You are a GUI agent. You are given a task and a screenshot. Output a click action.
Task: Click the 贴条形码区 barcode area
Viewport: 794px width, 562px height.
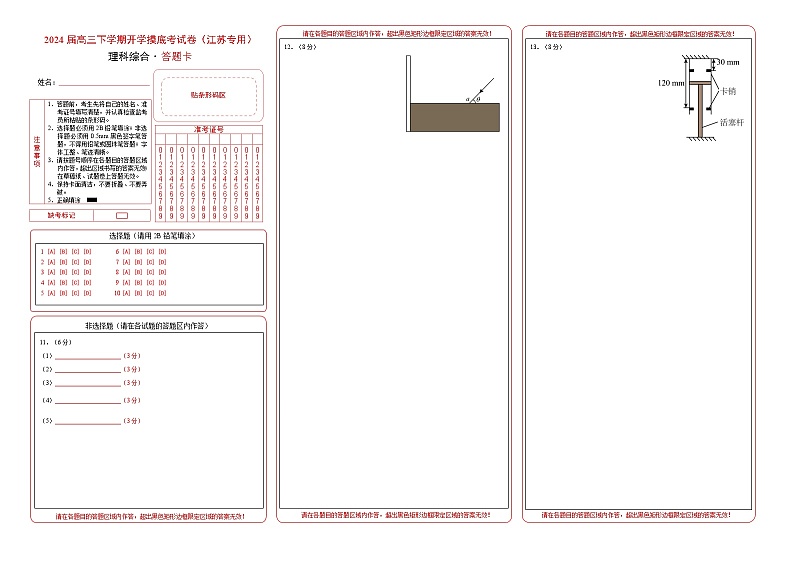209,96
